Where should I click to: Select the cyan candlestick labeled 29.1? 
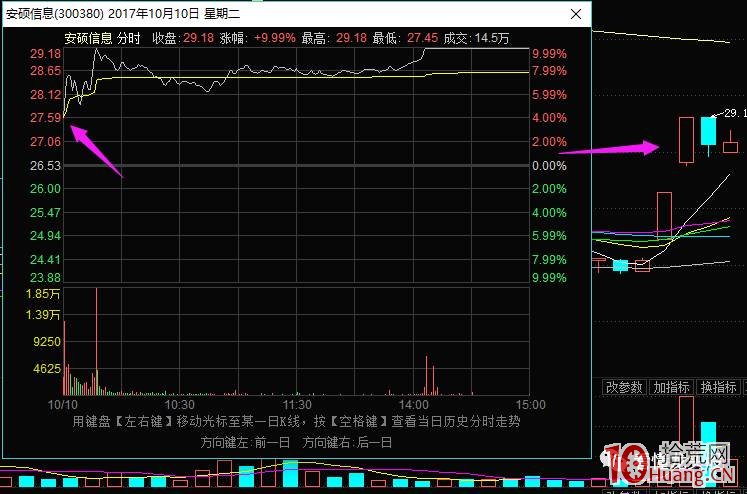pyautogui.click(x=708, y=131)
